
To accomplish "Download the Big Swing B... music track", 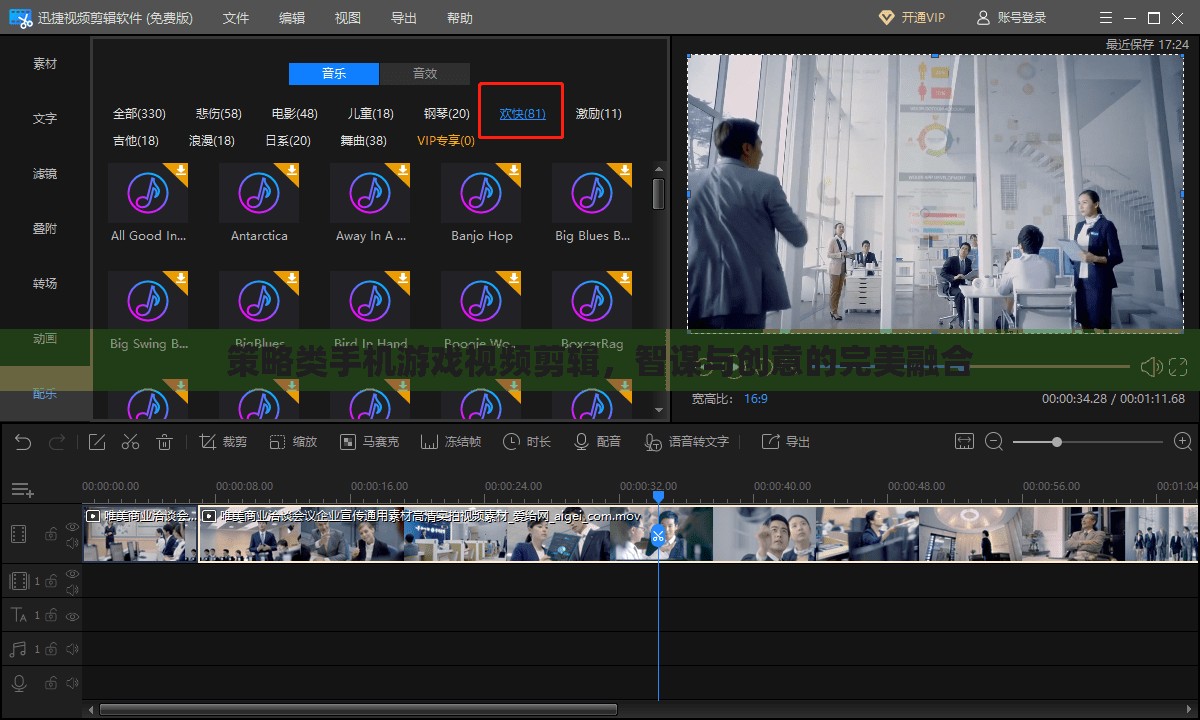I will pos(181,278).
